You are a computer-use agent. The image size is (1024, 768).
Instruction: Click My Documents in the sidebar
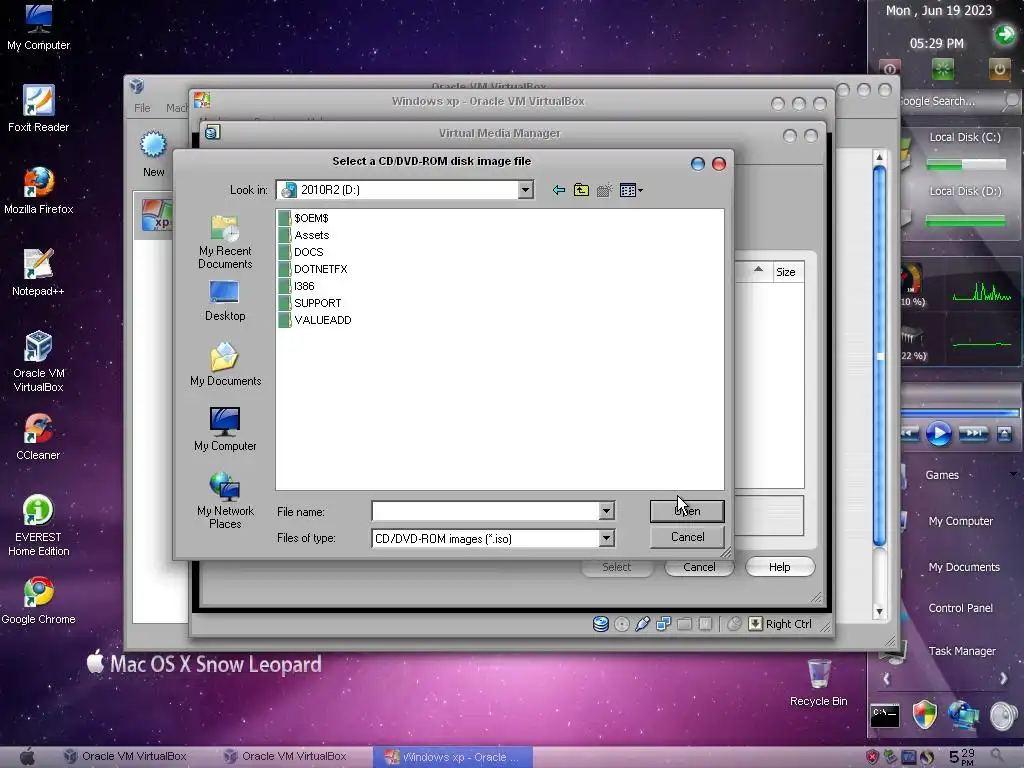pyautogui.click(x=964, y=567)
